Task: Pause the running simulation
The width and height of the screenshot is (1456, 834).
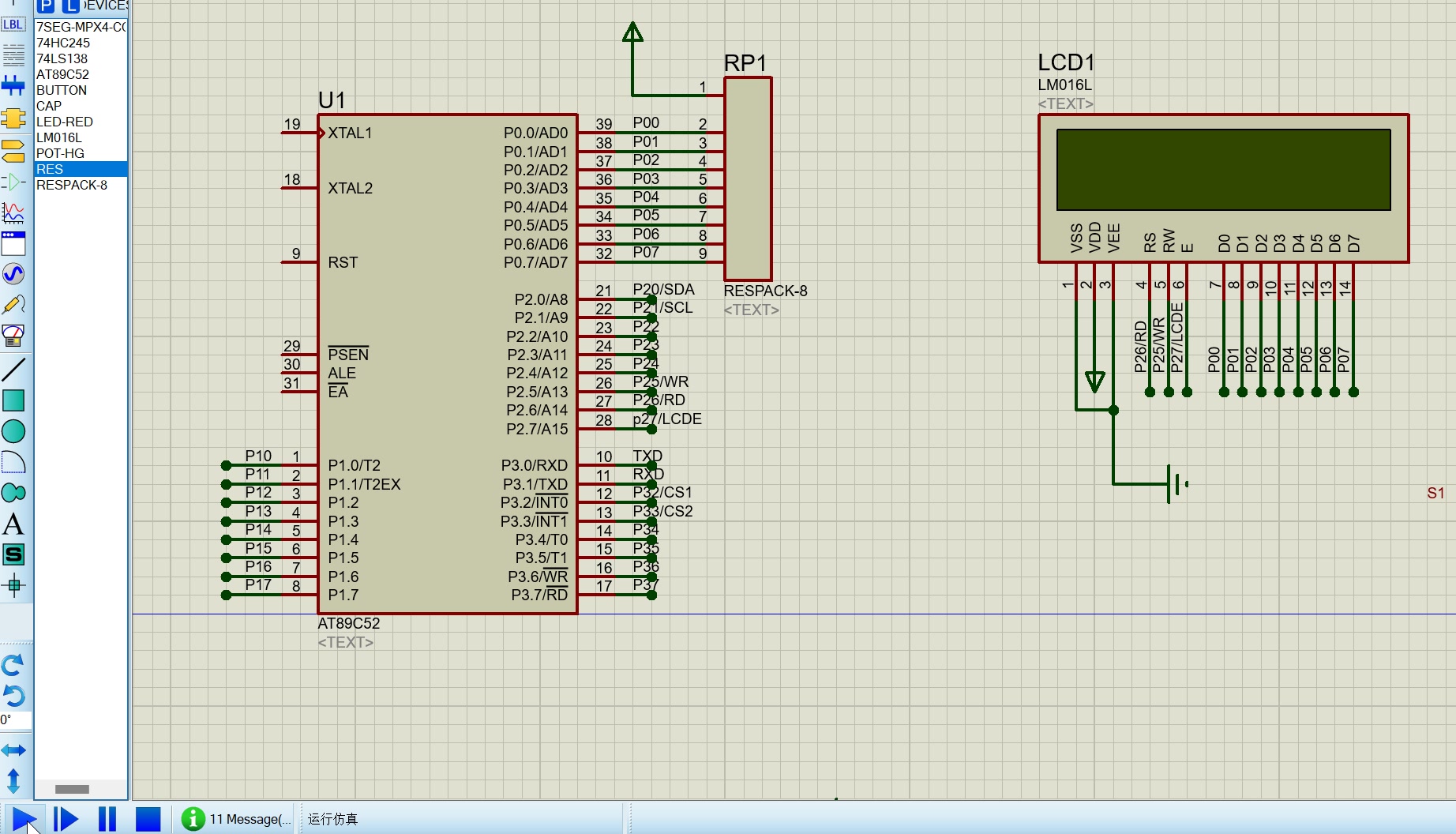Action: point(107,819)
